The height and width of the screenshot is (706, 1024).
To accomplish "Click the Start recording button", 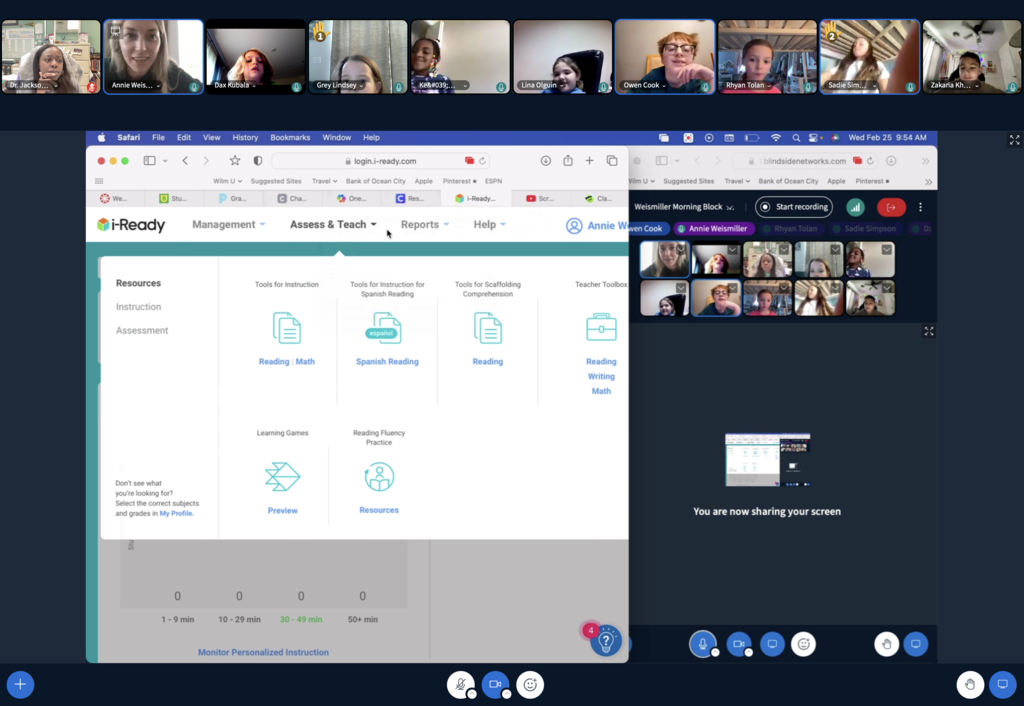I will point(793,207).
